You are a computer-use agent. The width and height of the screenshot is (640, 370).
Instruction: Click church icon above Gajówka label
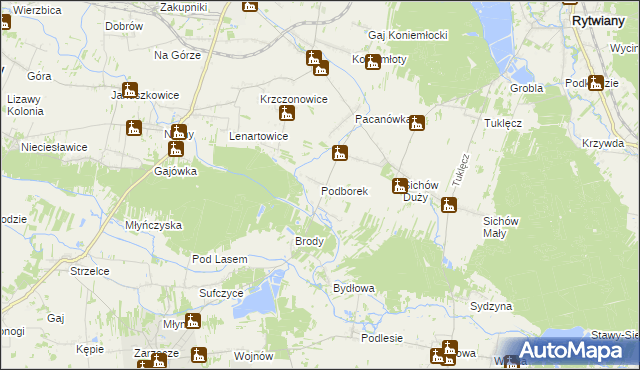(x=176, y=149)
